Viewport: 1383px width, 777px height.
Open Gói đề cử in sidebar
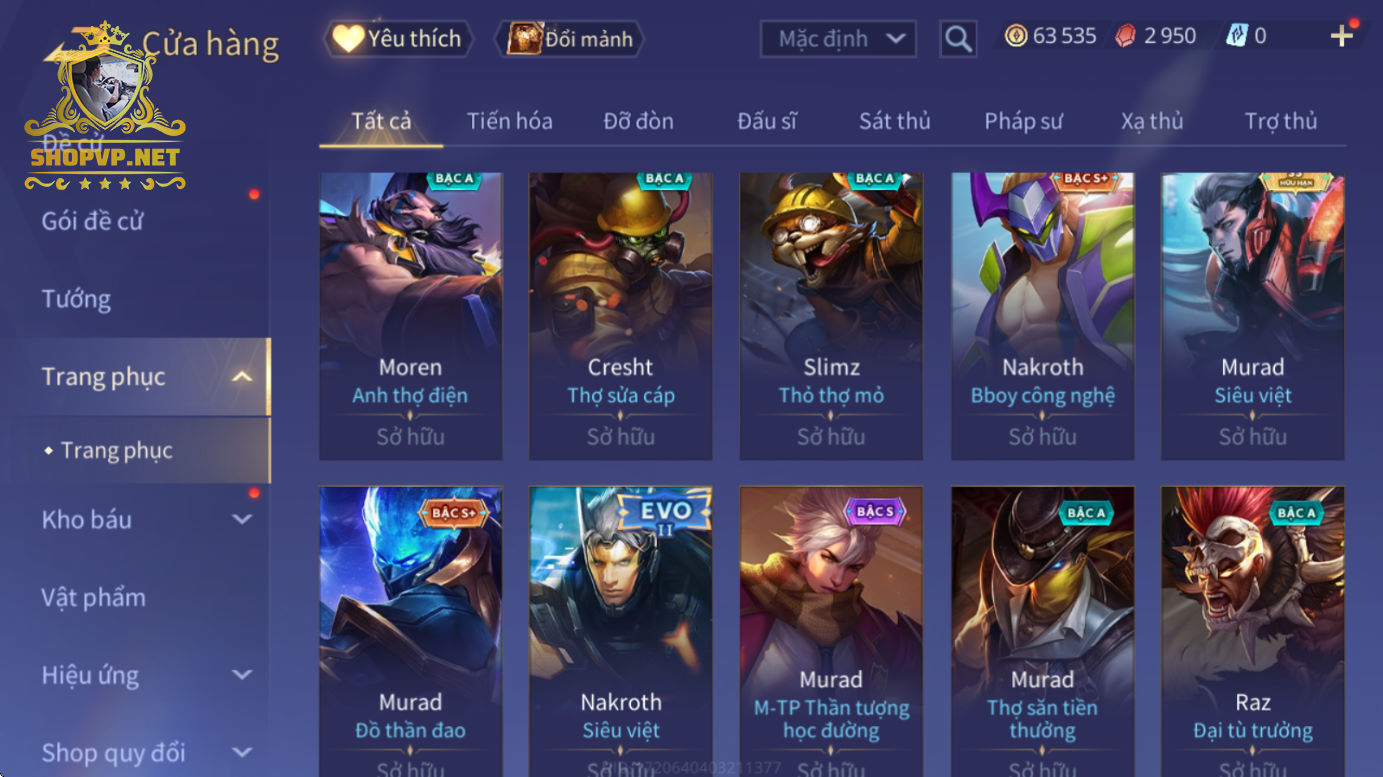click(x=92, y=221)
